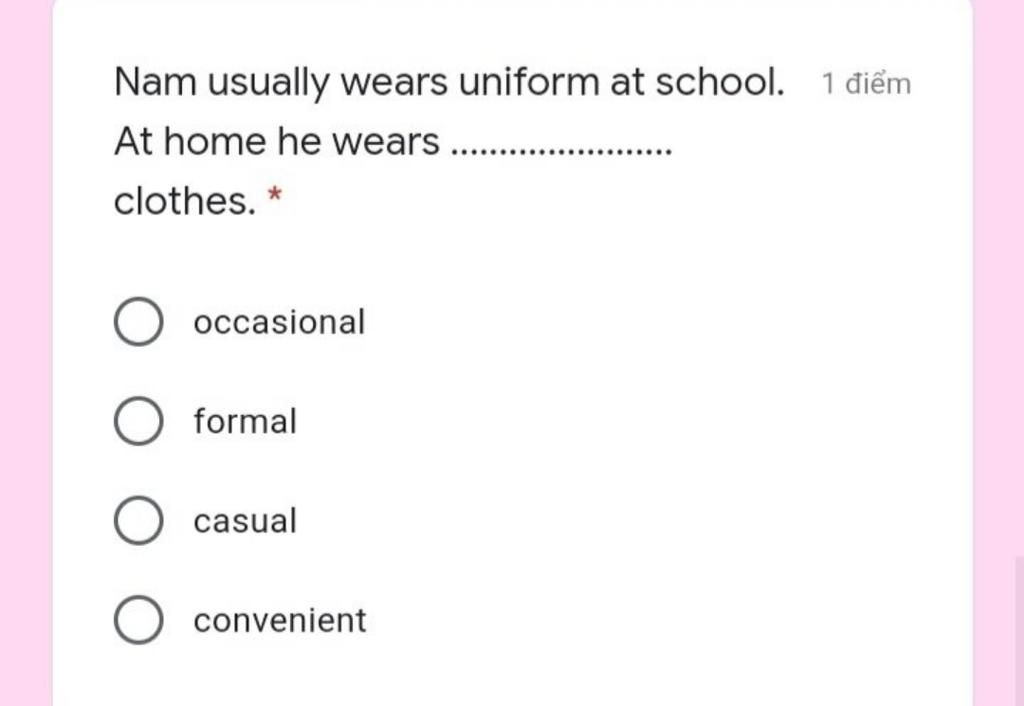Choose the "formal" radio button

pyautogui.click(x=138, y=421)
